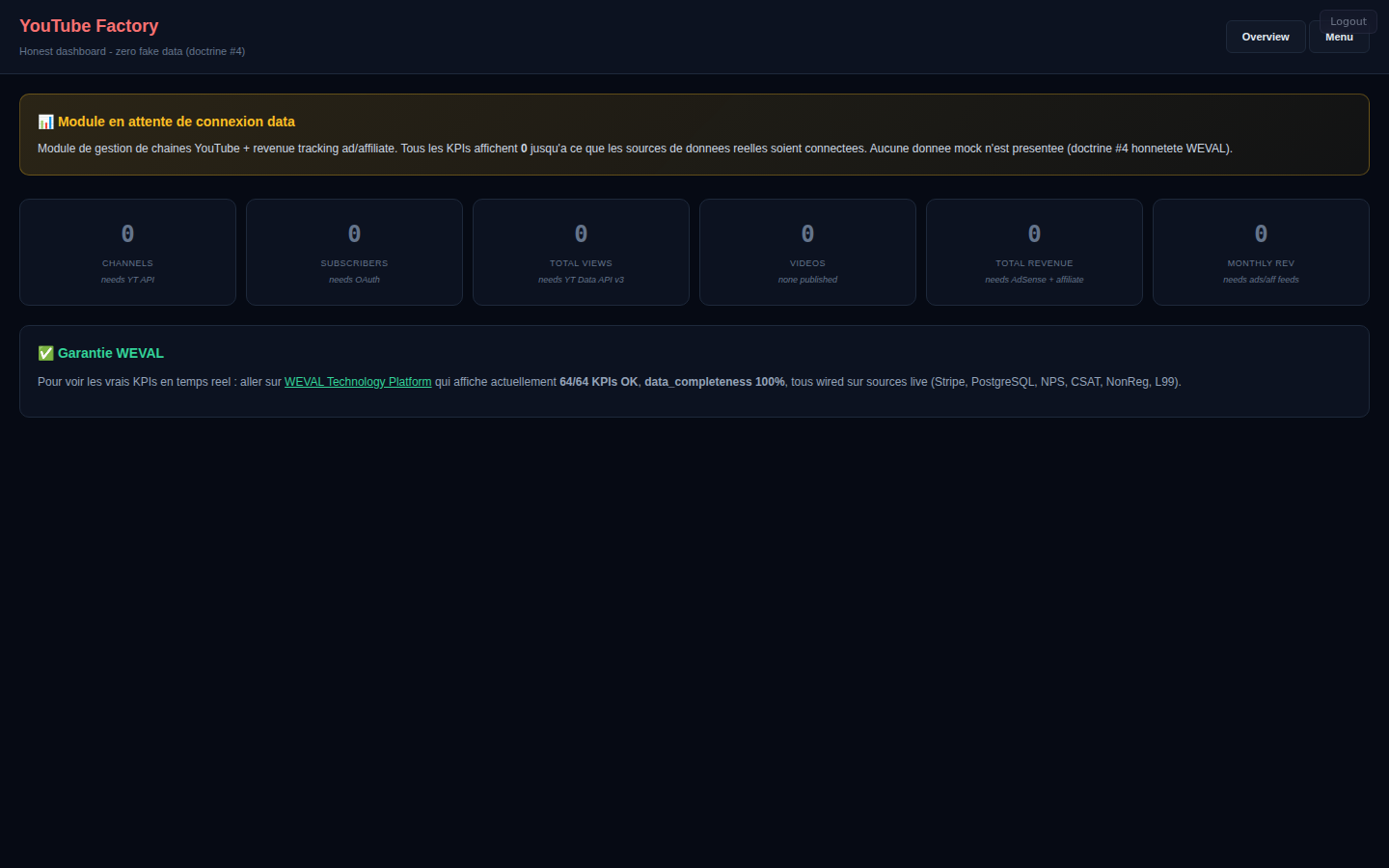Select the Videos KPI card
The height and width of the screenshot is (868, 1389).
[807, 253]
